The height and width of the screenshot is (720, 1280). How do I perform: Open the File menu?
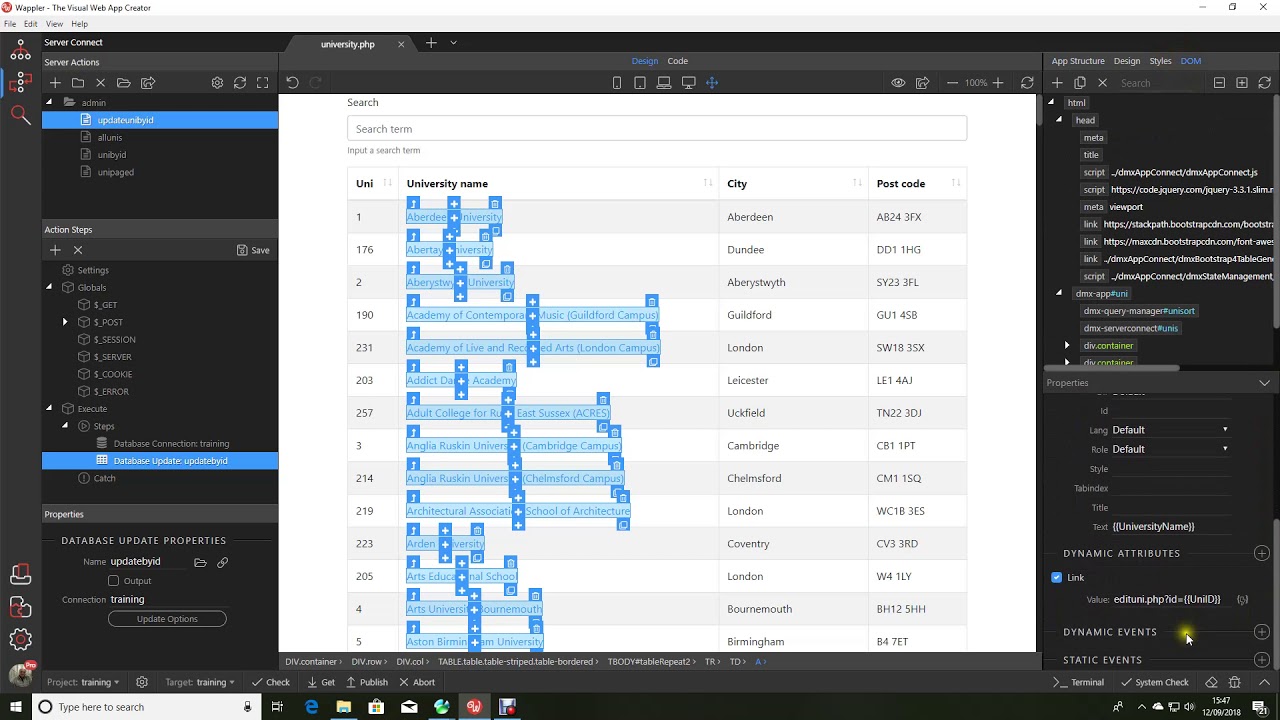[x=10, y=24]
